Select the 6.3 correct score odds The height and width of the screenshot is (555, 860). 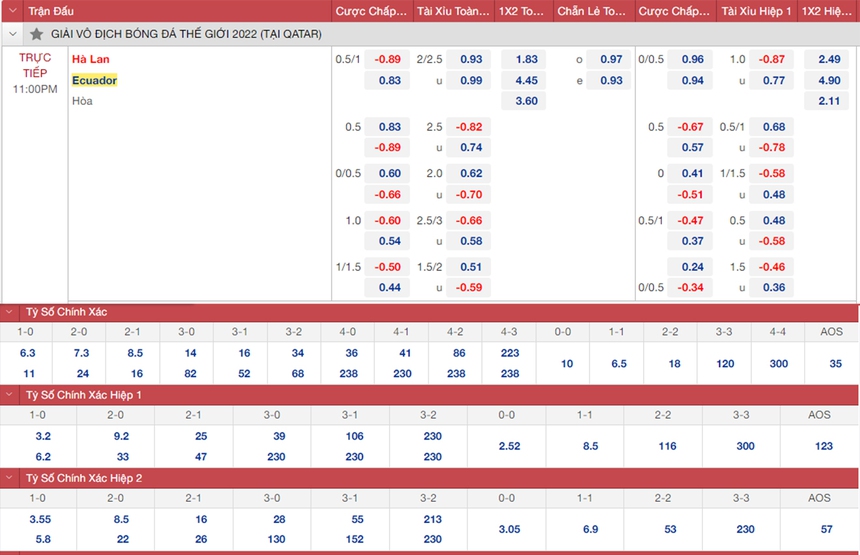28,353
